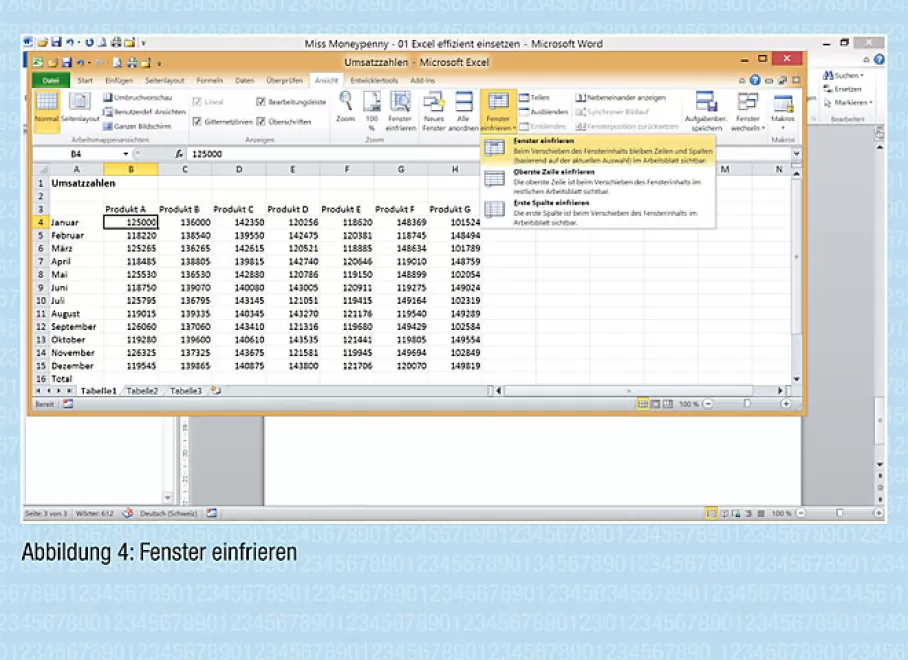Click the Word zoom slider

point(840,513)
